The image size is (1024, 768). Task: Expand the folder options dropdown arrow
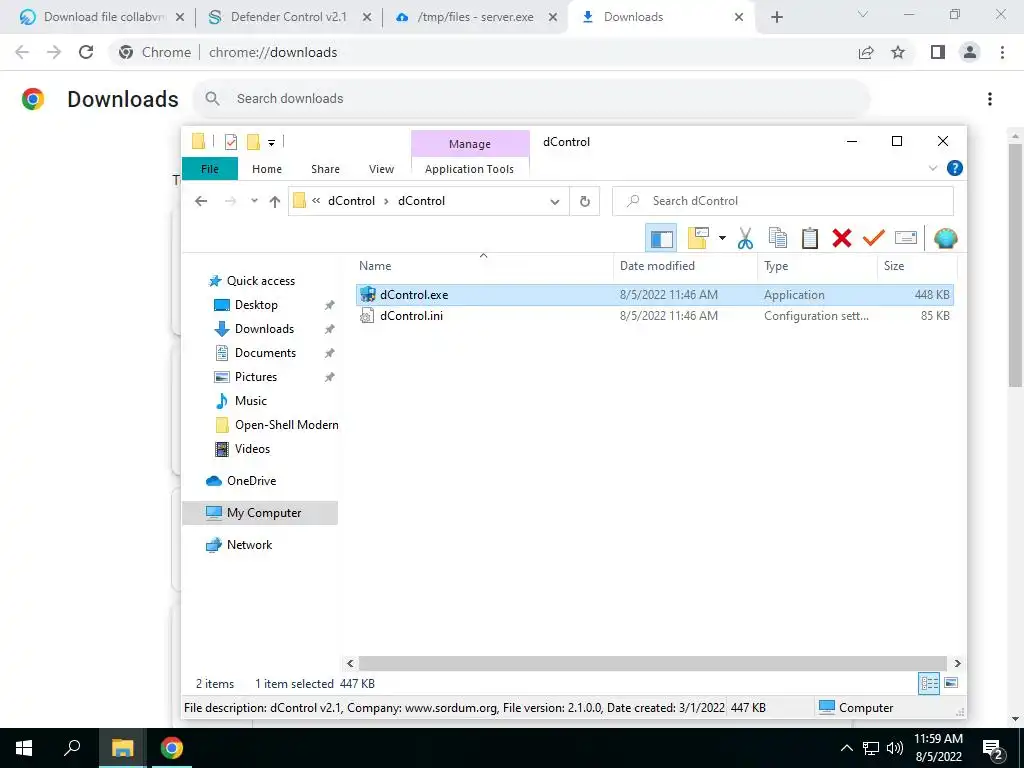[722, 238]
